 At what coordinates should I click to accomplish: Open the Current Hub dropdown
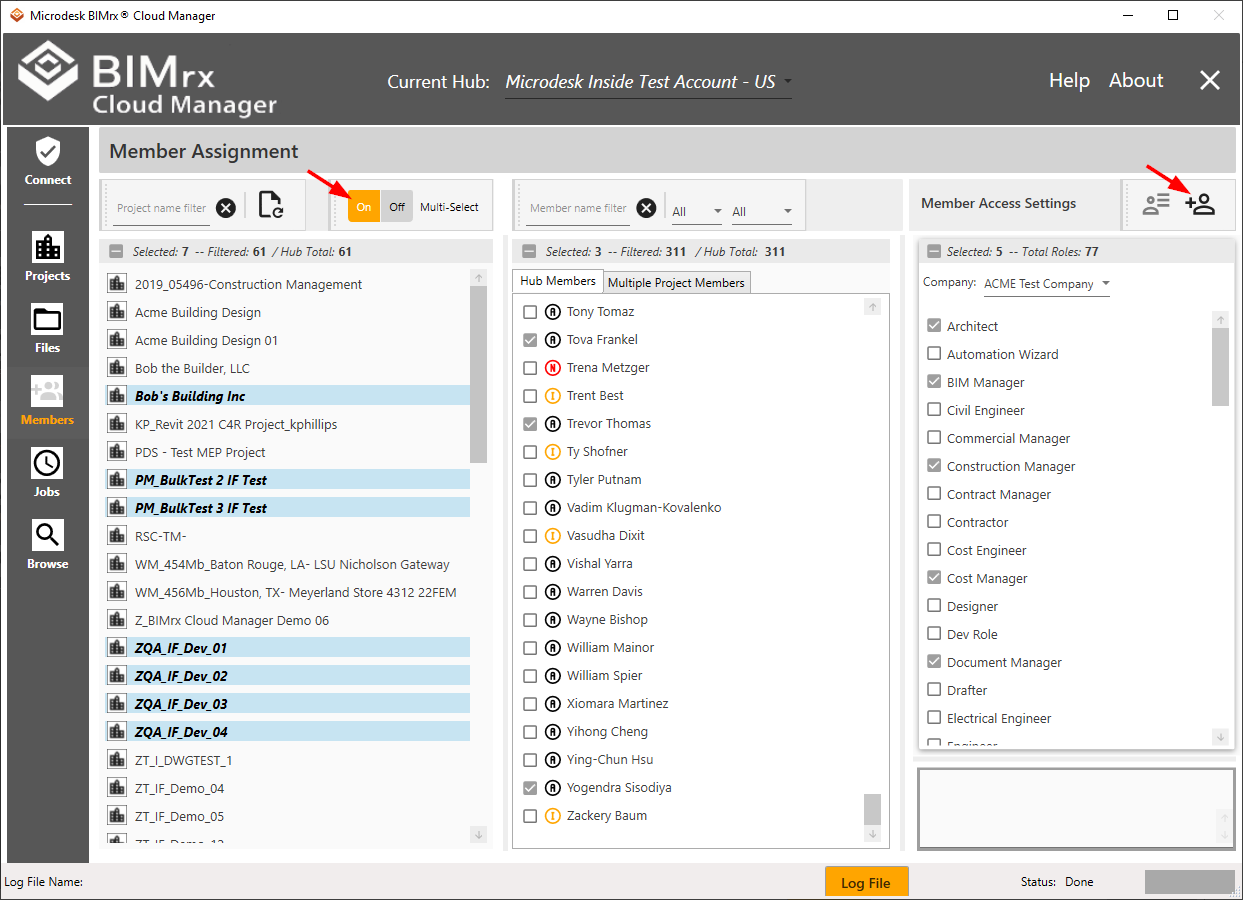[648, 82]
